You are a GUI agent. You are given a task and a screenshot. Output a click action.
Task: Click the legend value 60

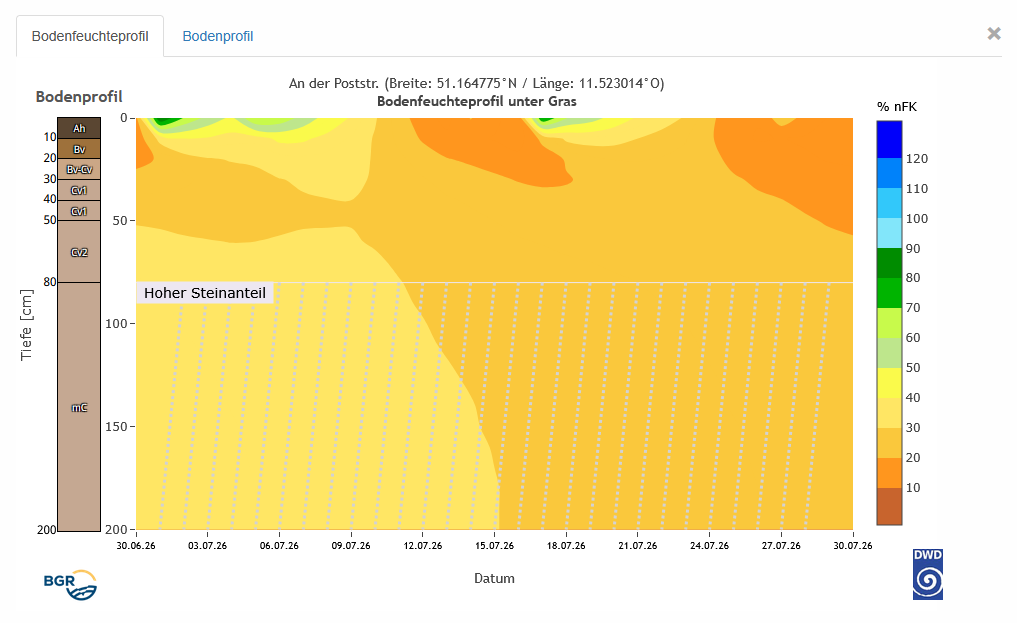[913, 338]
